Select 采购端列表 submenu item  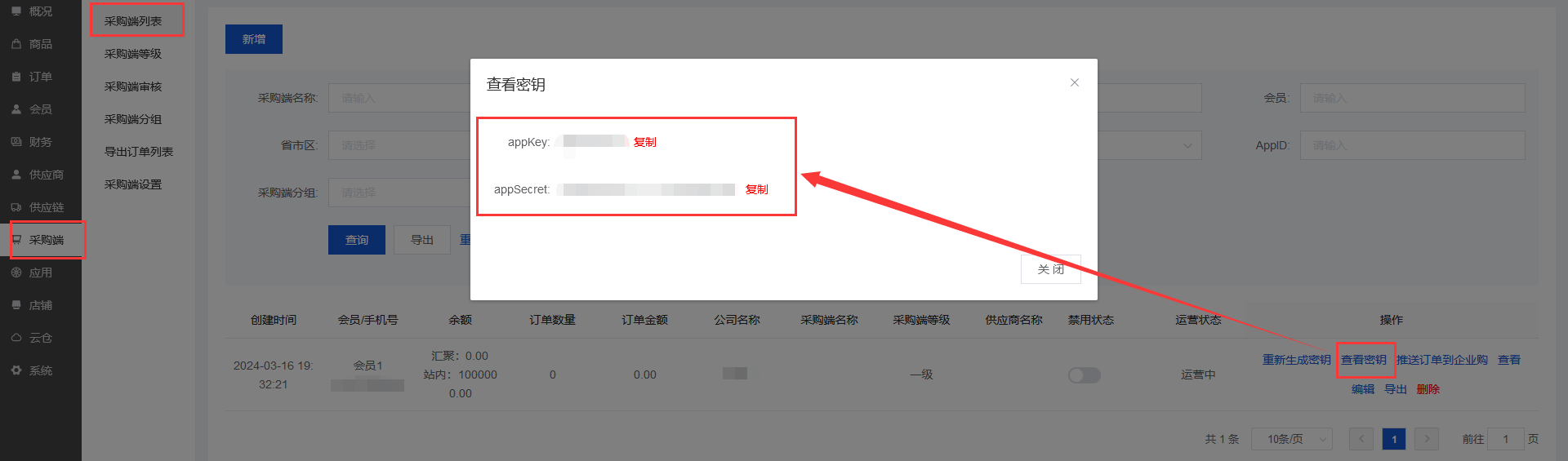pyautogui.click(x=133, y=21)
